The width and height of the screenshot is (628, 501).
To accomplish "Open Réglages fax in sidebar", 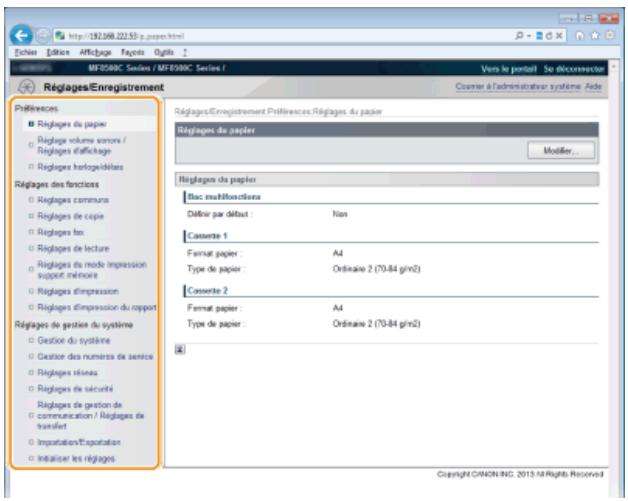I will (x=60, y=232).
